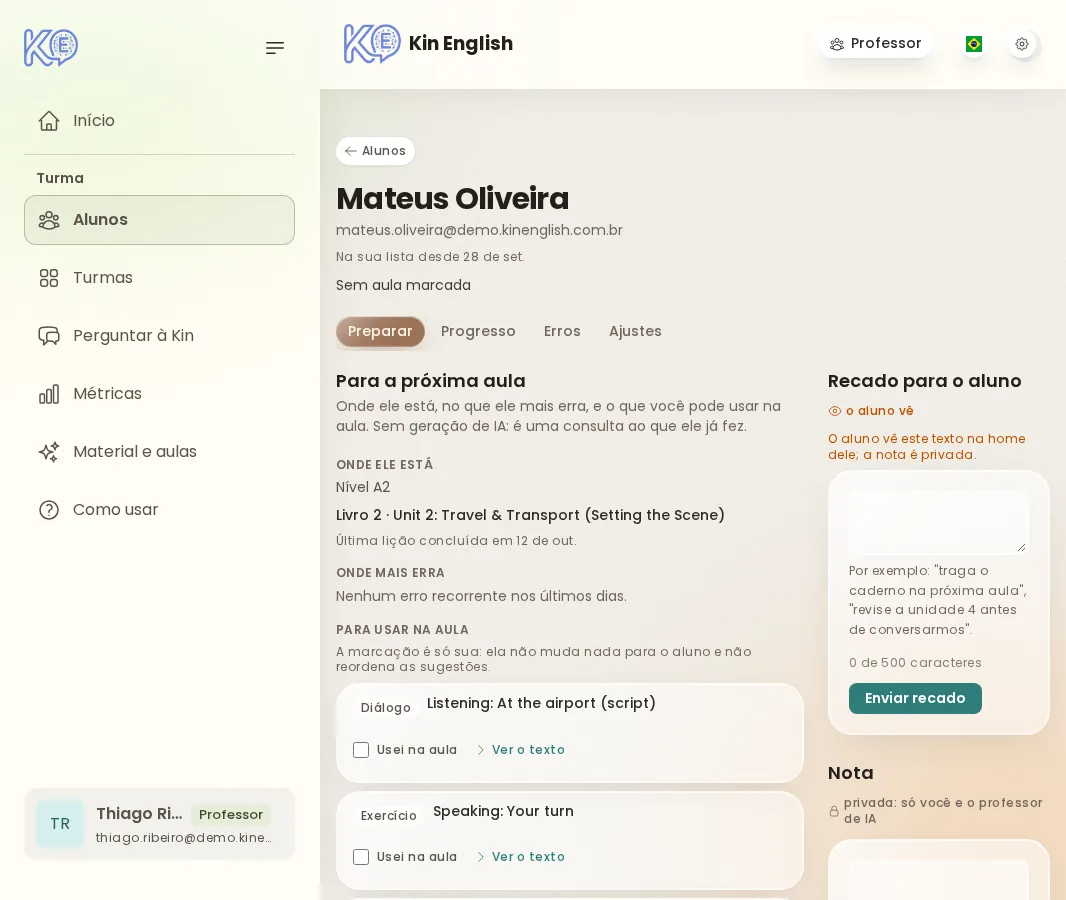The height and width of the screenshot is (900, 1066).
Task: Expand 'Ver o texto' for Speaking: Your turn
Action: 521,857
